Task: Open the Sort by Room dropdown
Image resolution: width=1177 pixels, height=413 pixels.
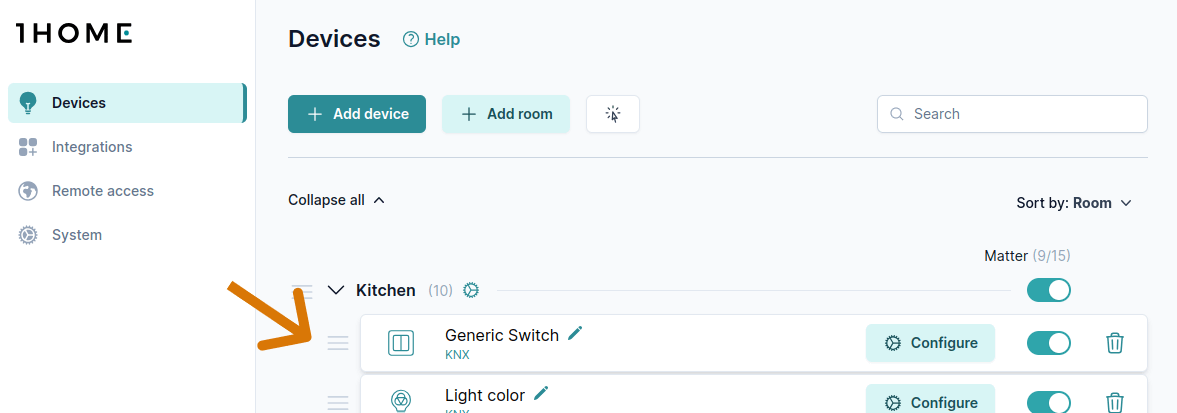Action: [1073, 203]
